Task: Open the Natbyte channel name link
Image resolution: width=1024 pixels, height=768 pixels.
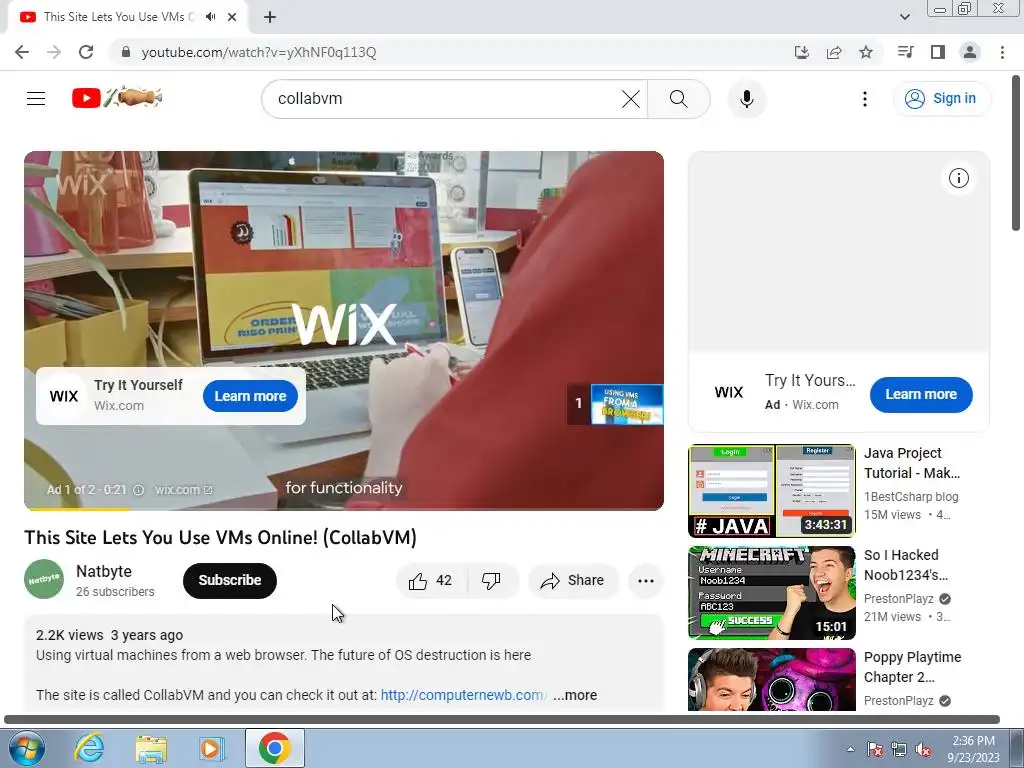Action: 104,571
